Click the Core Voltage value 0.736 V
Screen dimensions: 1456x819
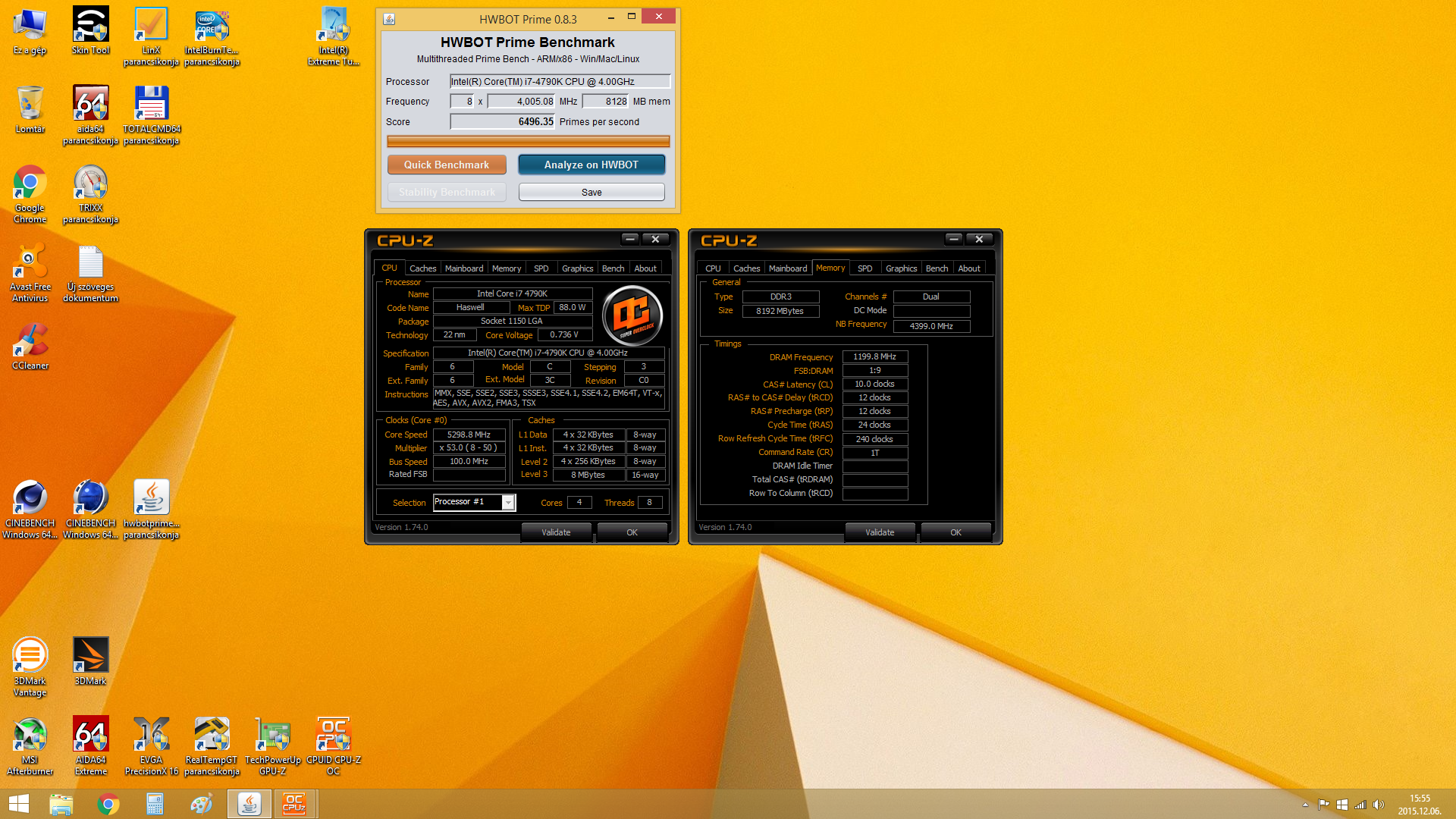[x=564, y=334]
